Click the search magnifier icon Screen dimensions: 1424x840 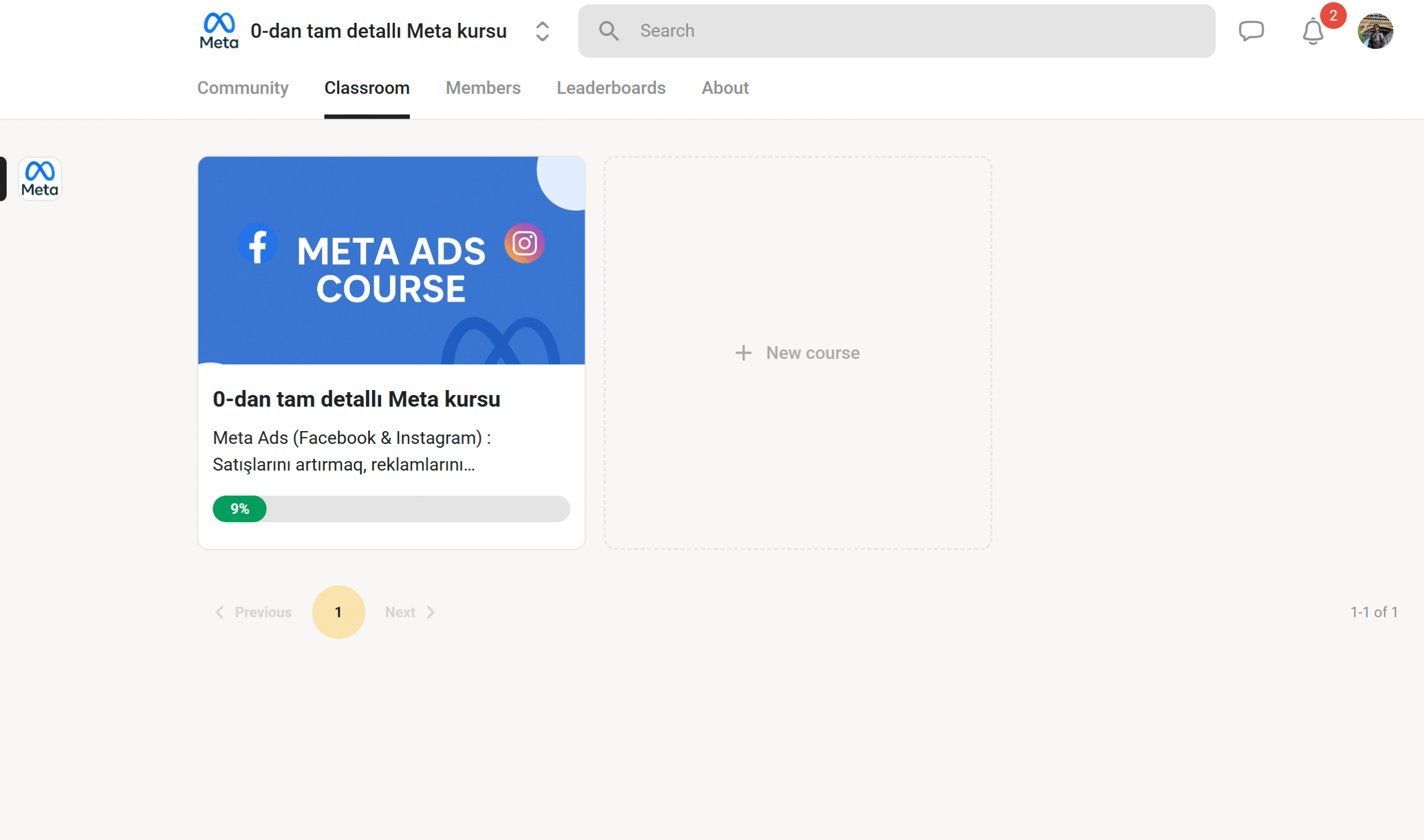[x=609, y=31]
